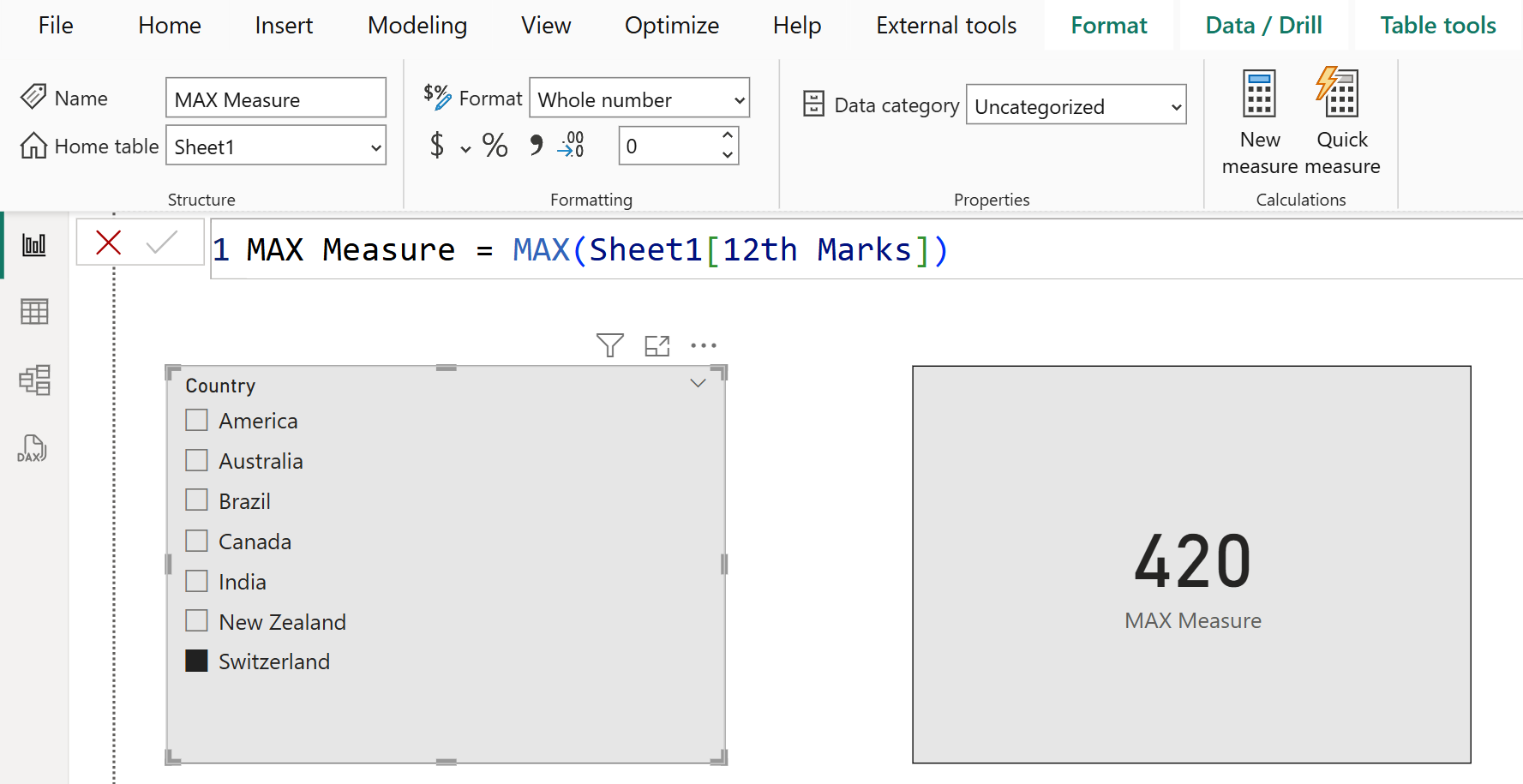Open Model view from the sidebar
The image size is (1523, 784).
[x=34, y=380]
